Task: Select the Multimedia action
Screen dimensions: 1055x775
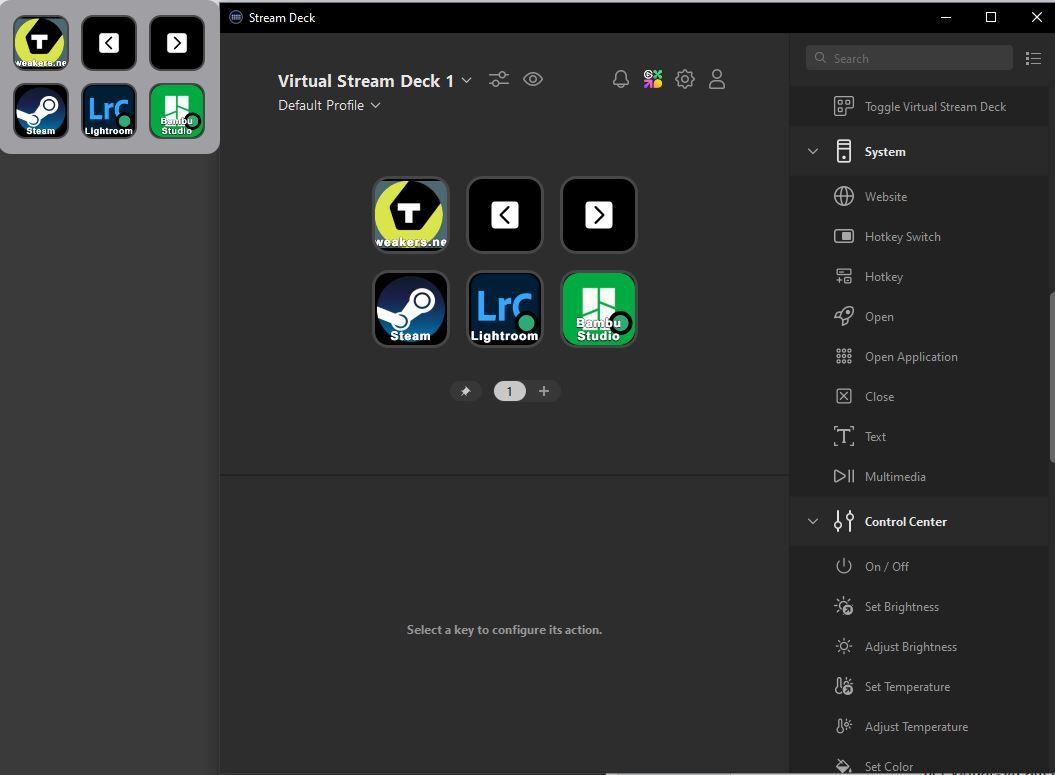Action: (x=919, y=476)
